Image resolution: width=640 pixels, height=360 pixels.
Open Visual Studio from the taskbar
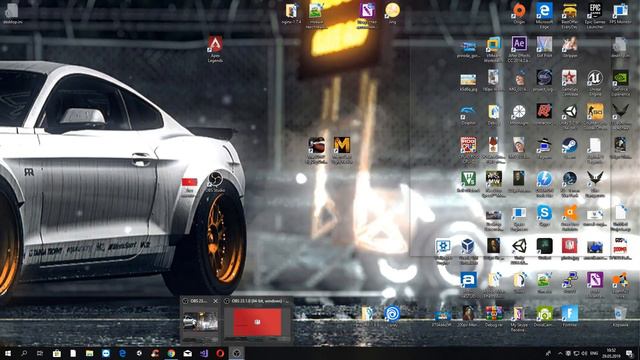tap(204, 353)
